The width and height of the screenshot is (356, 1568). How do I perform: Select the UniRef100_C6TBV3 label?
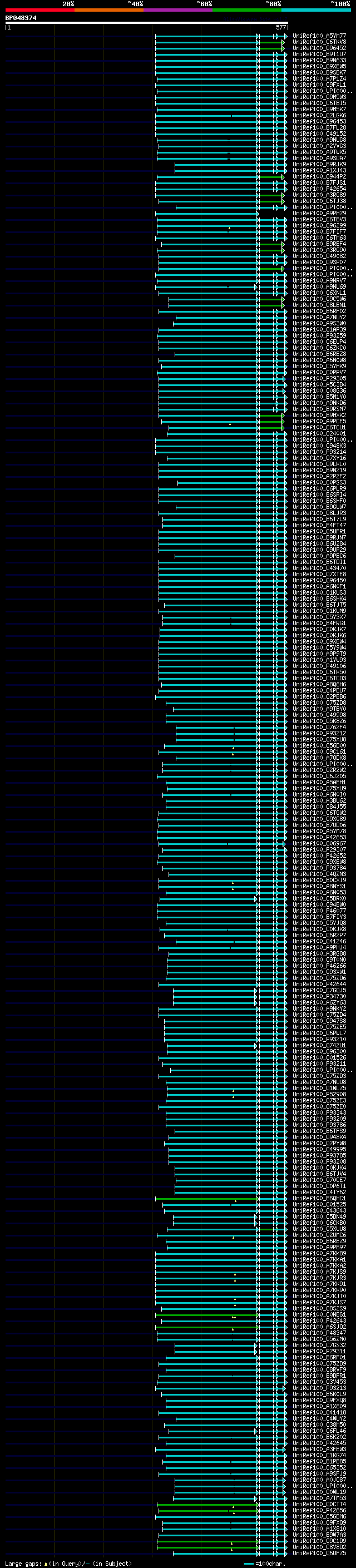319,220
